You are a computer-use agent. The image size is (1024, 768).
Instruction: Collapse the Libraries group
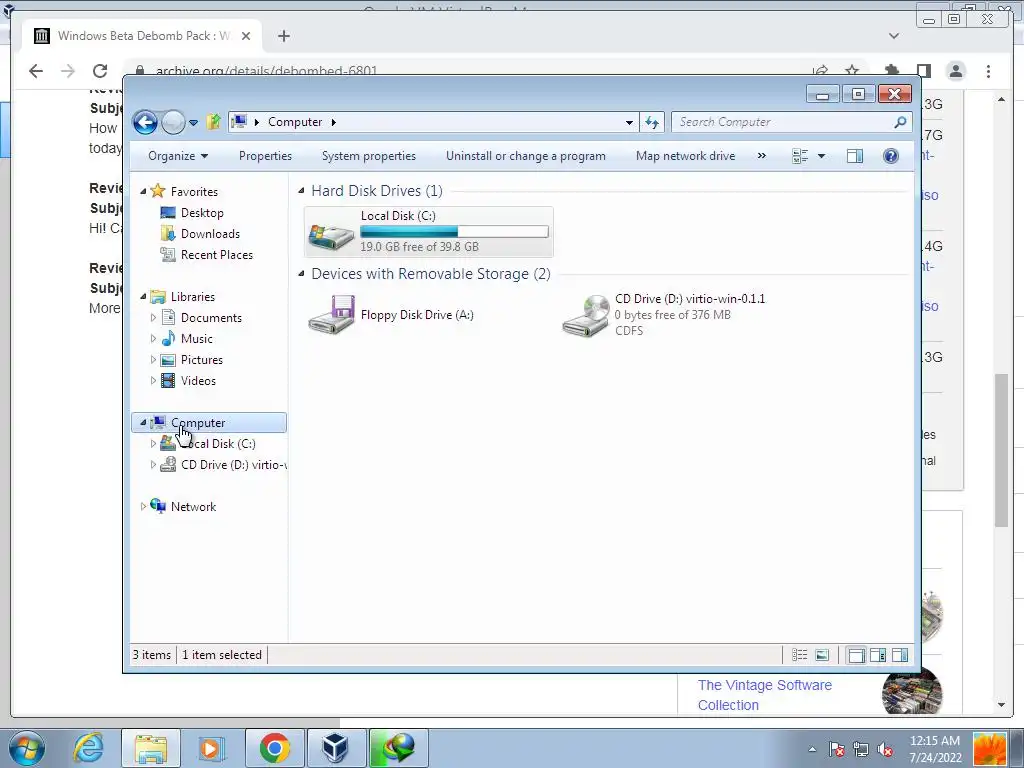click(x=143, y=296)
